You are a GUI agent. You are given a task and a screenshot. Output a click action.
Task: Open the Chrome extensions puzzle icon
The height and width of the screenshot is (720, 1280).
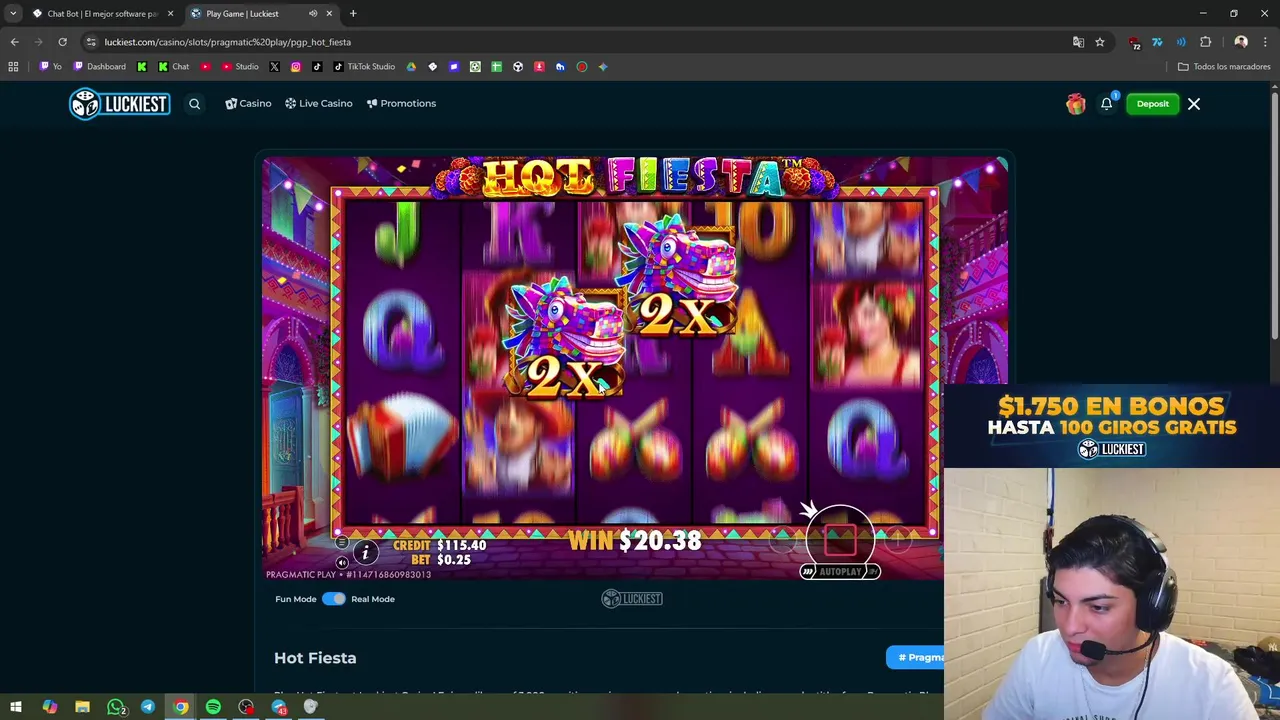point(1205,42)
